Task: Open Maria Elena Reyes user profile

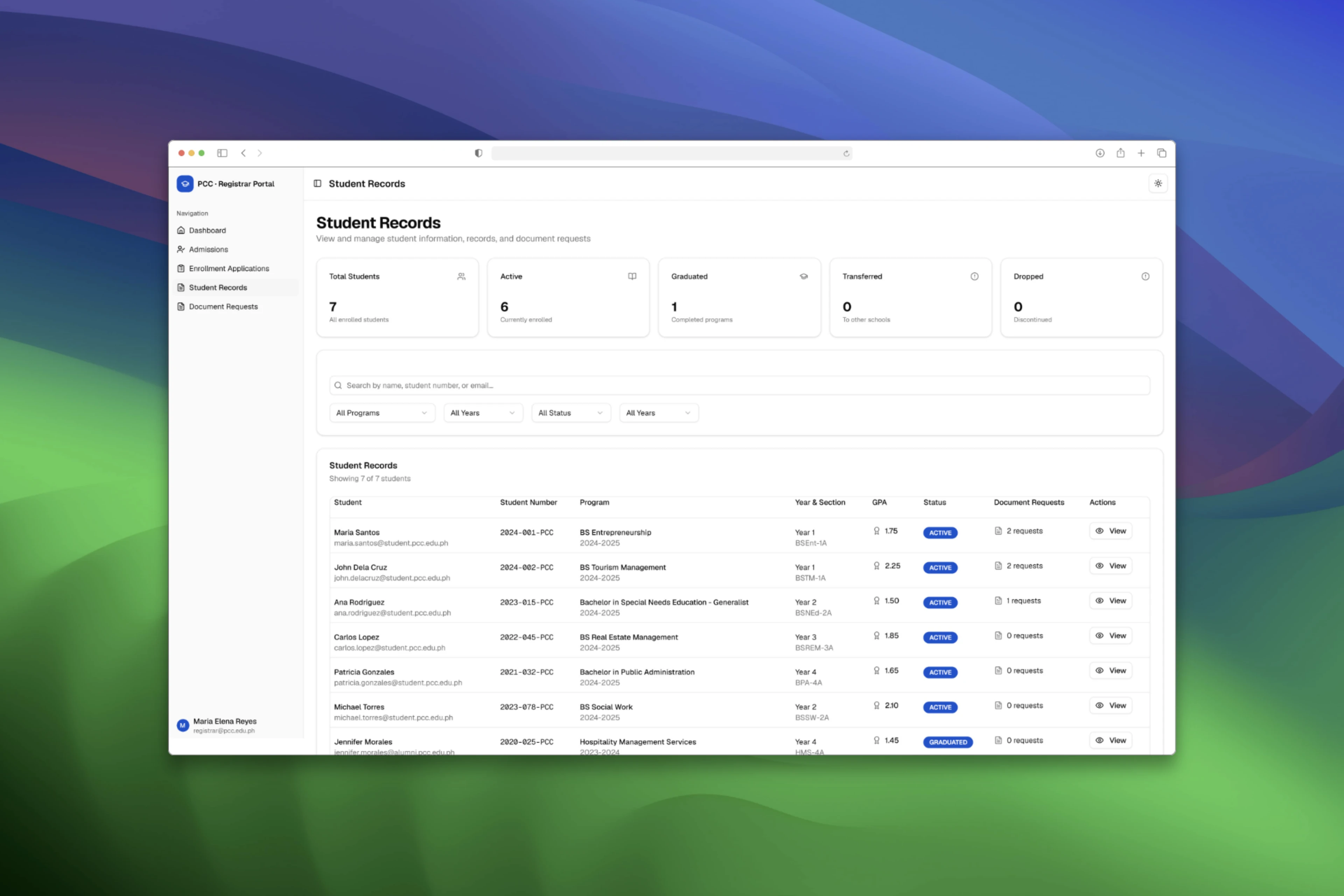Action: click(x=236, y=725)
